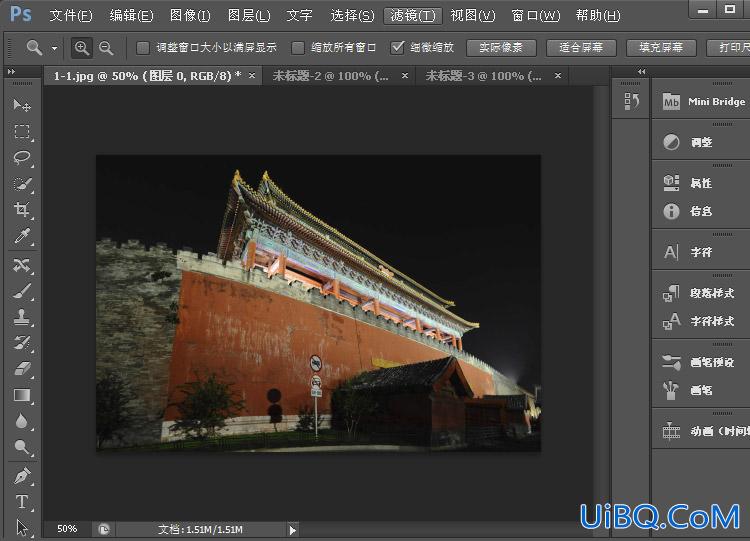Open the zoom tool preset dropdown arrow
Image resolution: width=750 pixels, height=541 pixels.
point(54,48)
